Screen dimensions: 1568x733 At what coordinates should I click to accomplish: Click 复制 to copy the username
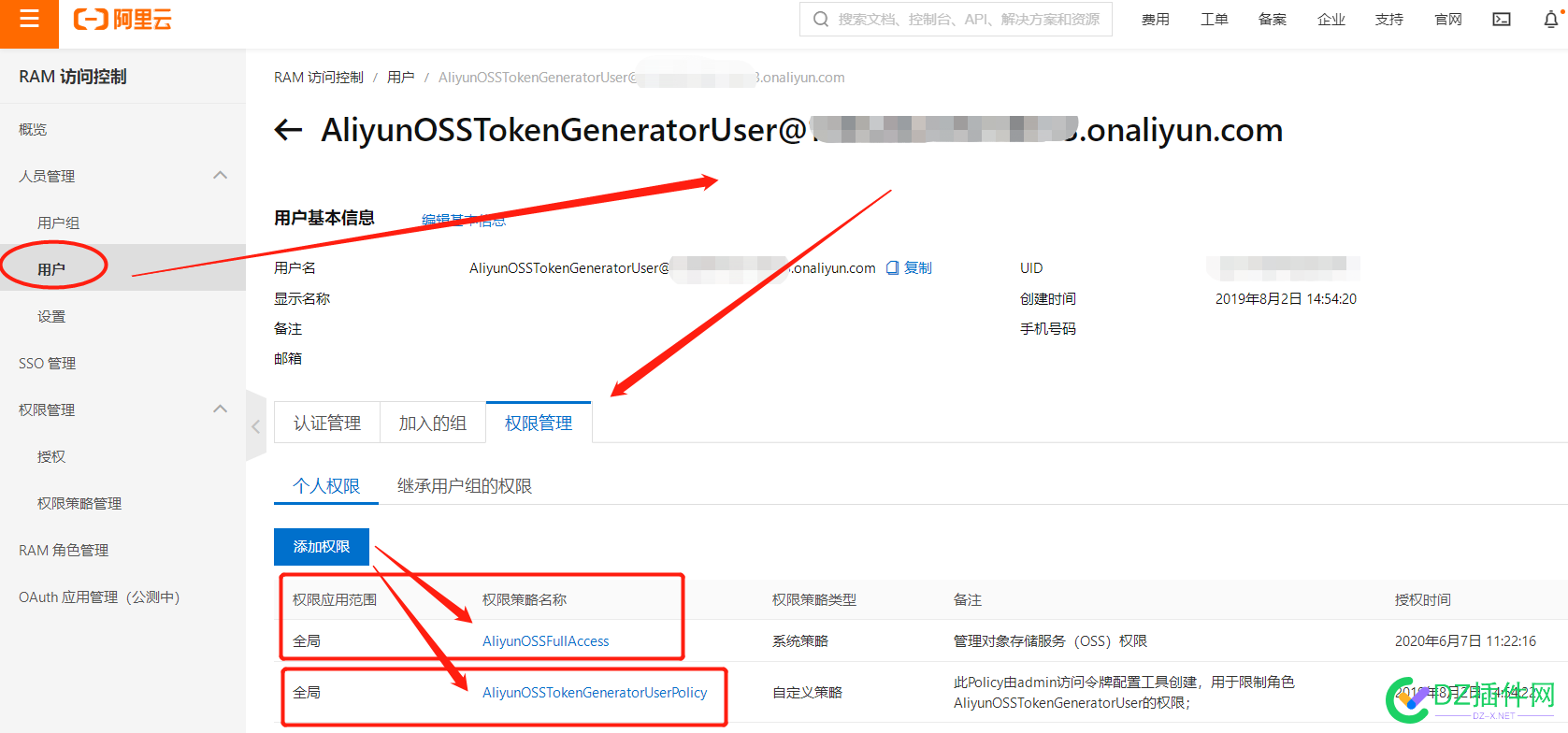pyautogui.click(x=918, y=267)
